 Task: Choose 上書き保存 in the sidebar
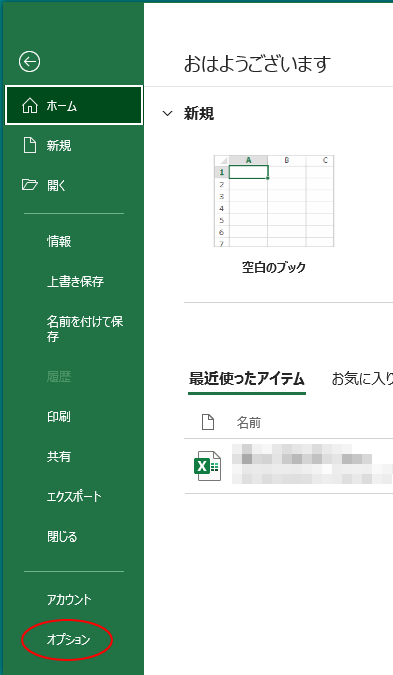(x=75, y=281)
